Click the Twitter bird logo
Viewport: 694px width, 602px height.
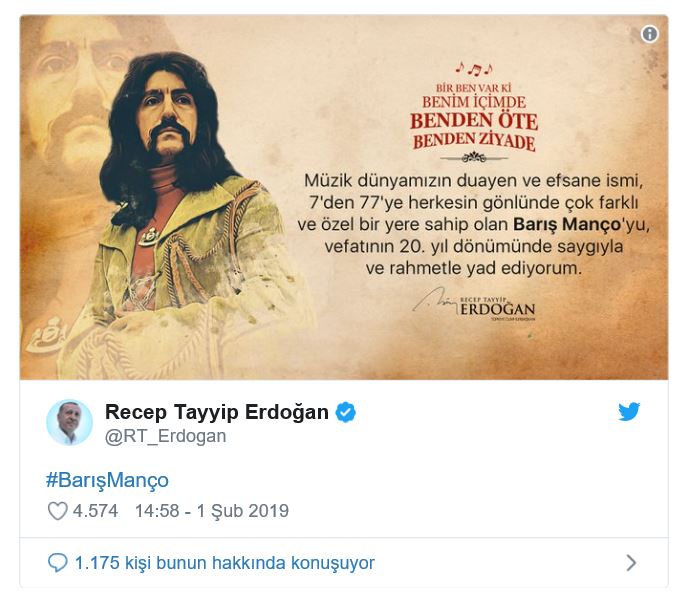tap(629, 411)
